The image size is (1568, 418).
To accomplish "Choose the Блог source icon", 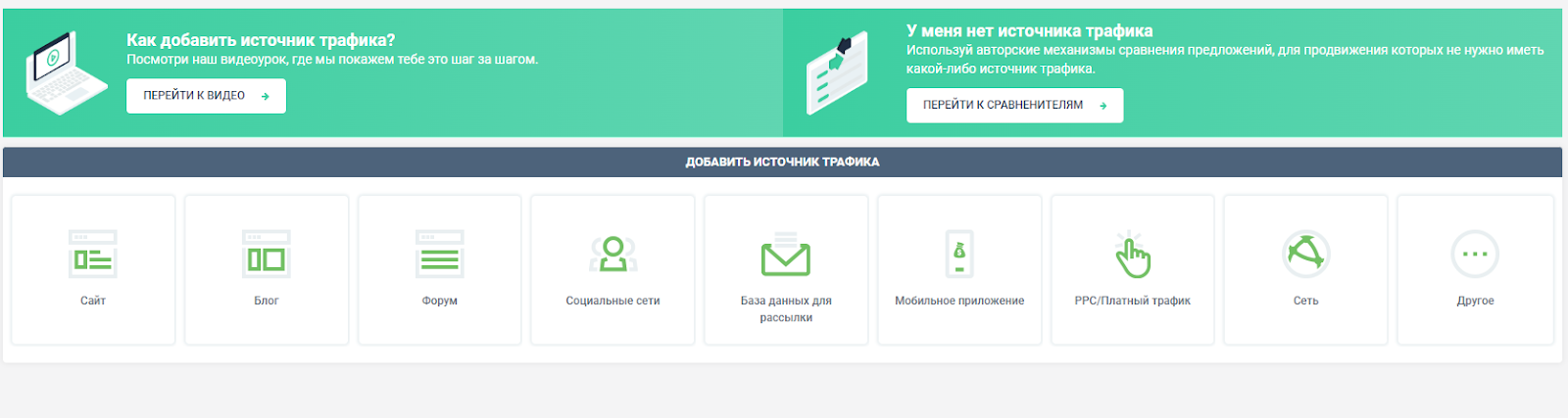I will point(267,254).
